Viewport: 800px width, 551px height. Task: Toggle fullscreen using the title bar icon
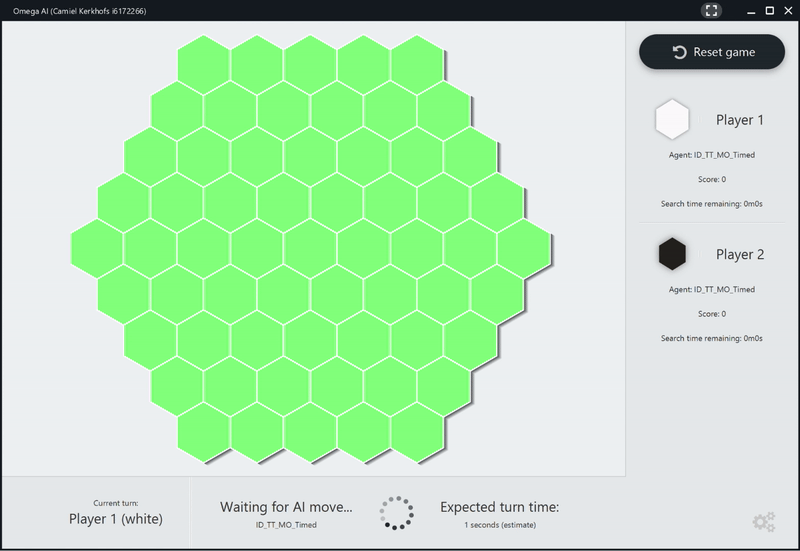pos(711,10)
